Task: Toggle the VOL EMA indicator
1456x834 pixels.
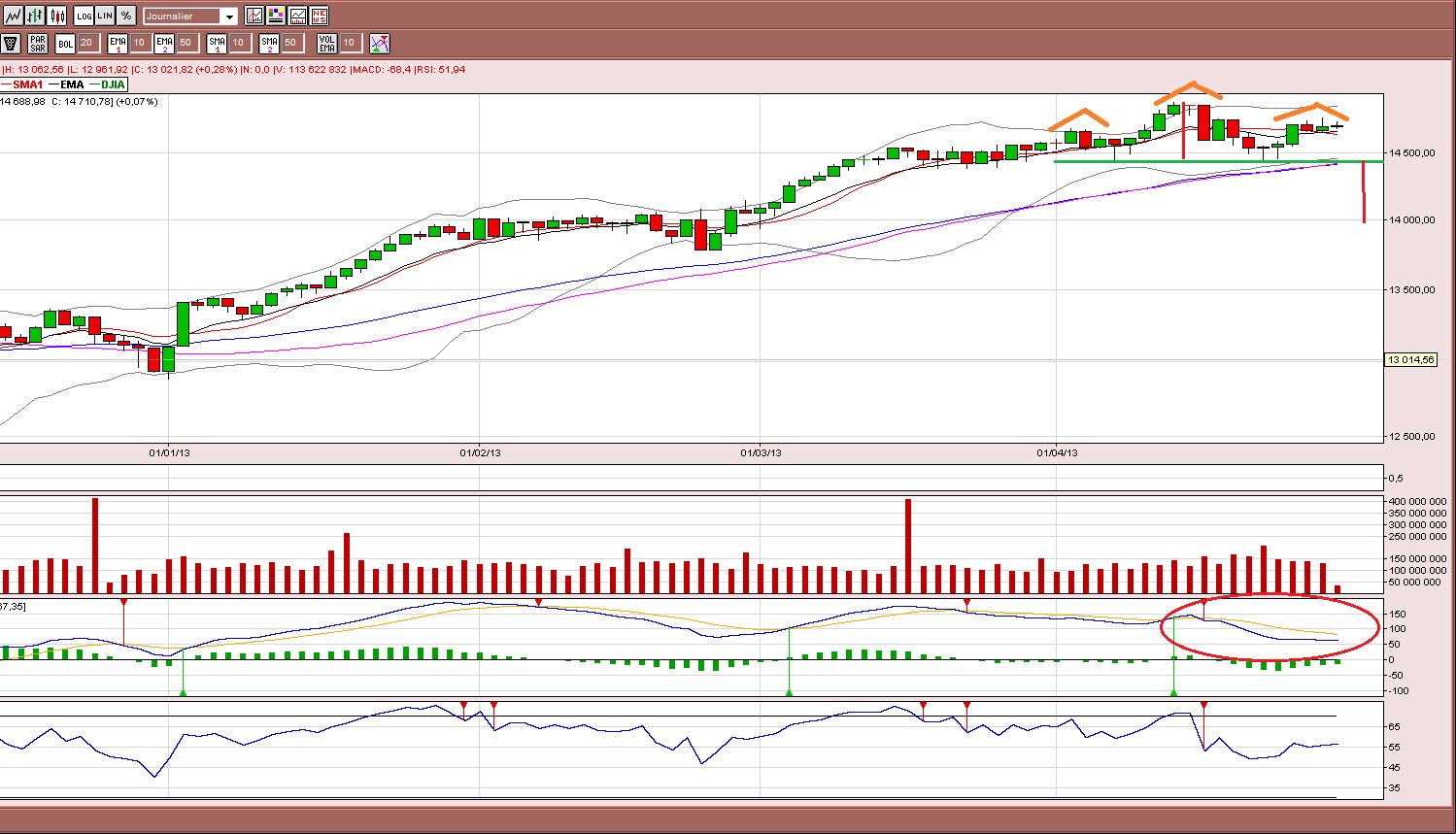Action: [x=327, y=43]
